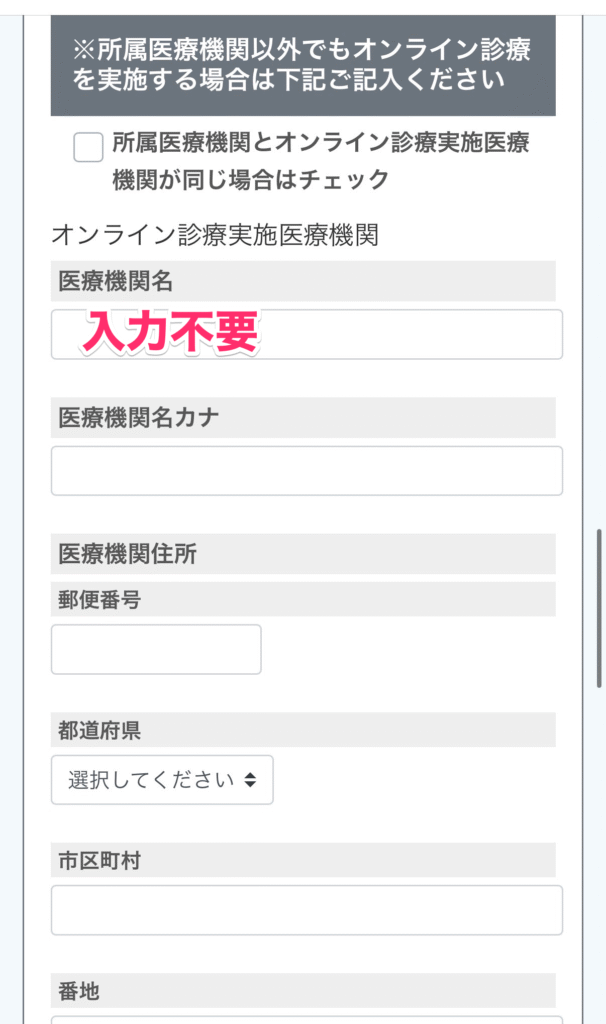Select the 市区町村 label
Viewport: 606px width, 1024px height.
[x=99, y=860]
